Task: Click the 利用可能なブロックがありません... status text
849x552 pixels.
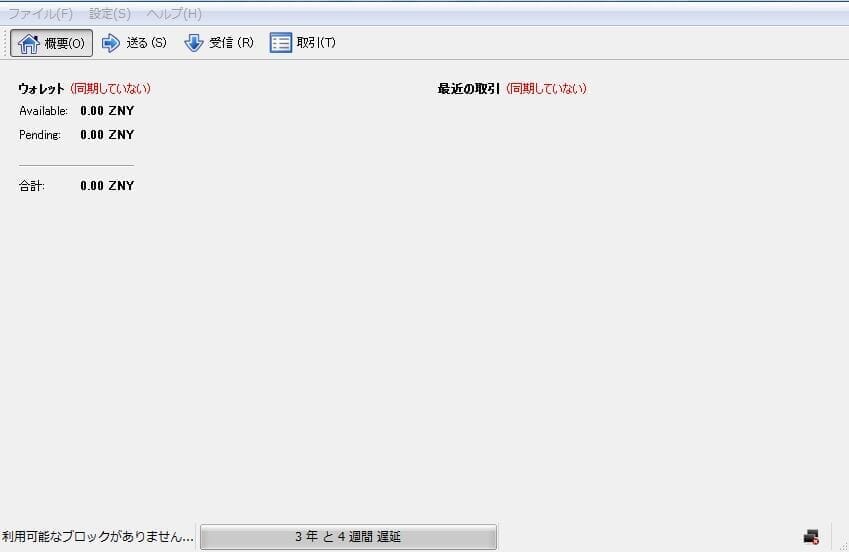Action: click(97, 537)
